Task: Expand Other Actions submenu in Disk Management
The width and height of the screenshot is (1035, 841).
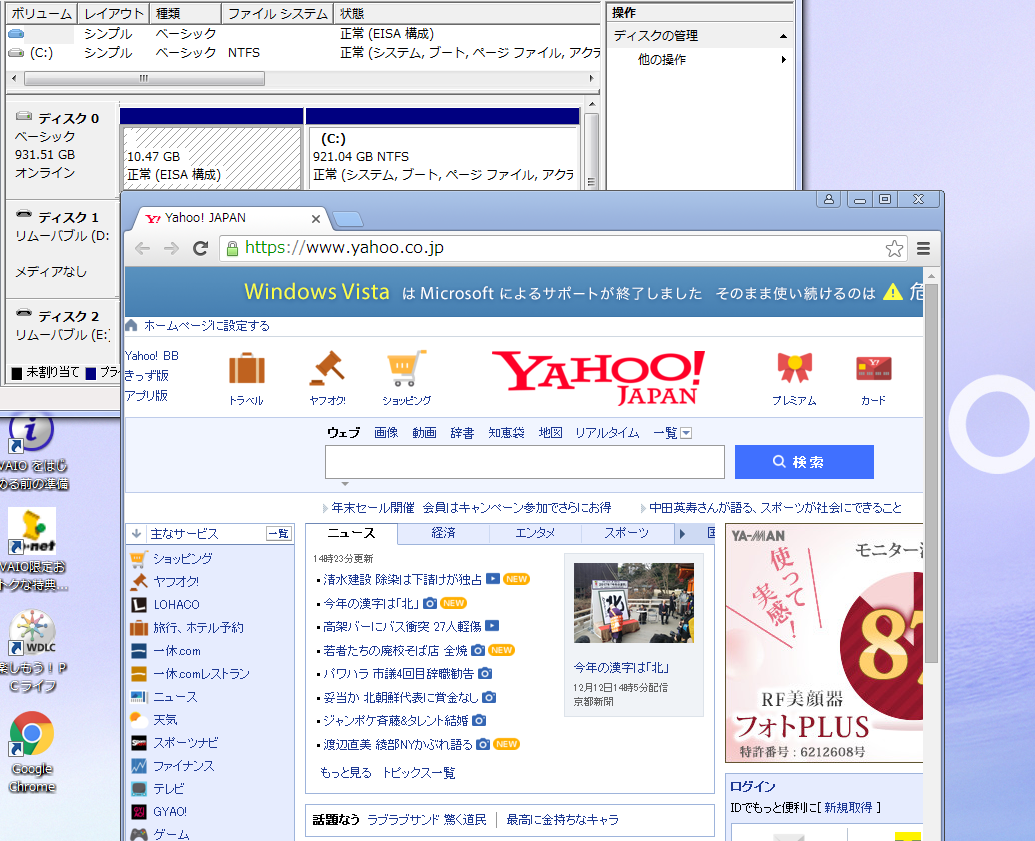Action: (783, 59)
